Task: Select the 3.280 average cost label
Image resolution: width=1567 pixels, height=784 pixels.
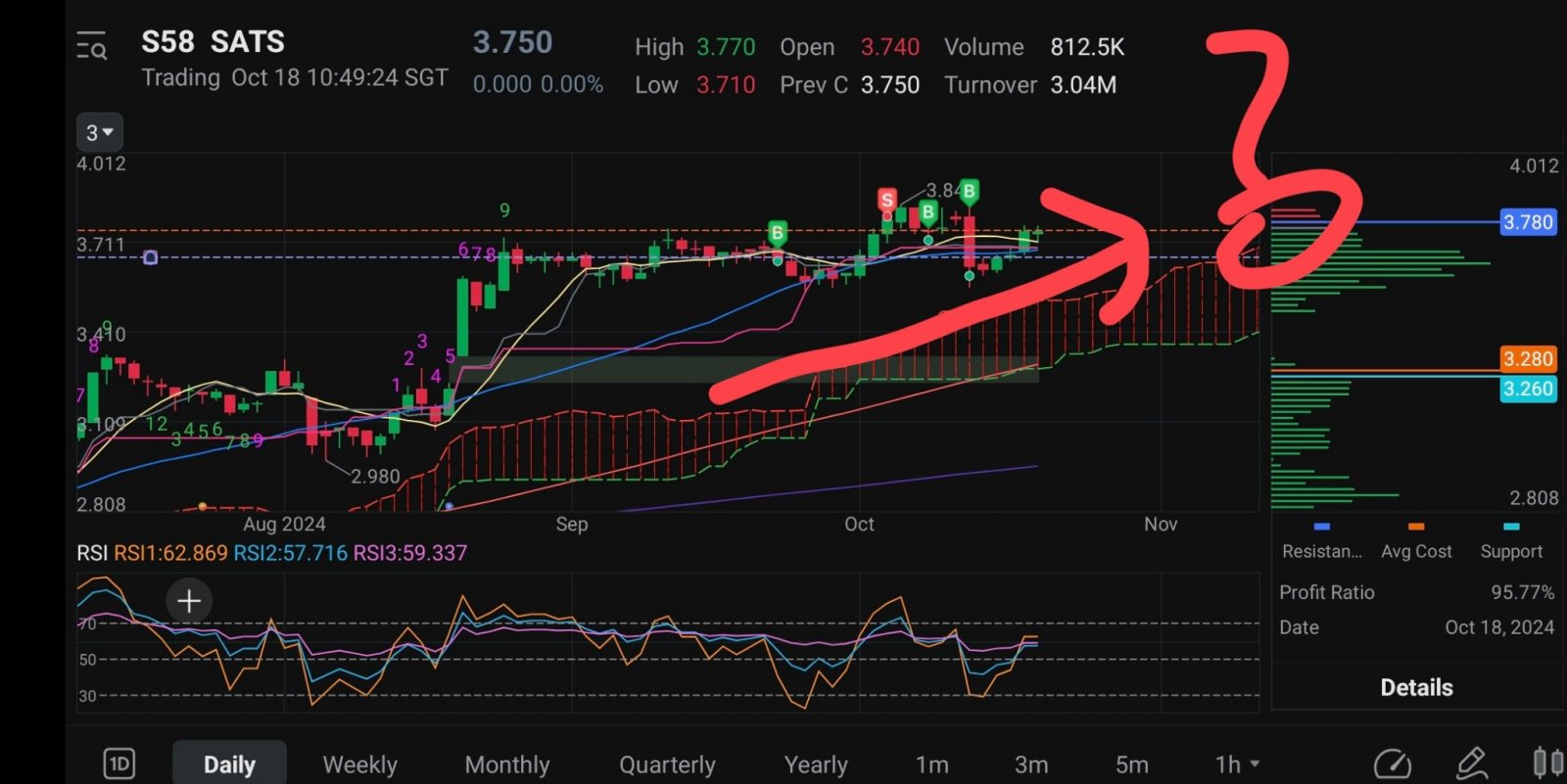Action: [1529, 359]
